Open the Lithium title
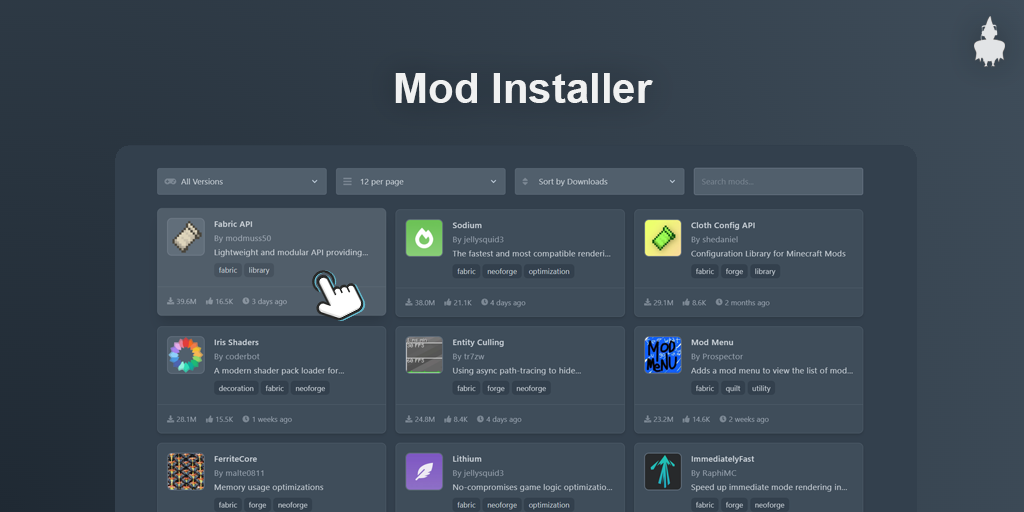This screenshot has width=1024, height=512. coord(467,459)
